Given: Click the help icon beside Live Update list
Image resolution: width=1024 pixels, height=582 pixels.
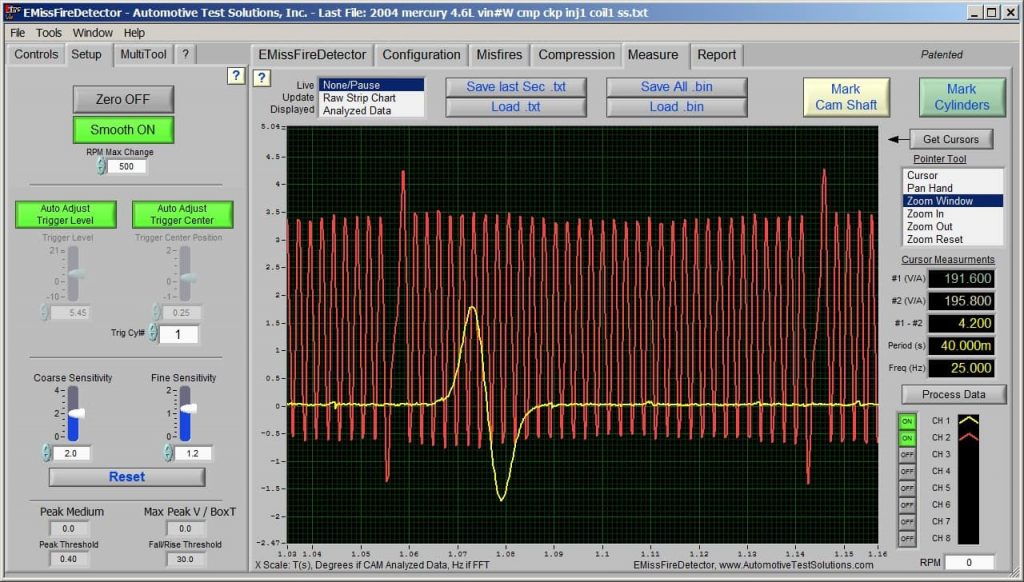Looking at the screenshot, I should [x=261, y=78].
